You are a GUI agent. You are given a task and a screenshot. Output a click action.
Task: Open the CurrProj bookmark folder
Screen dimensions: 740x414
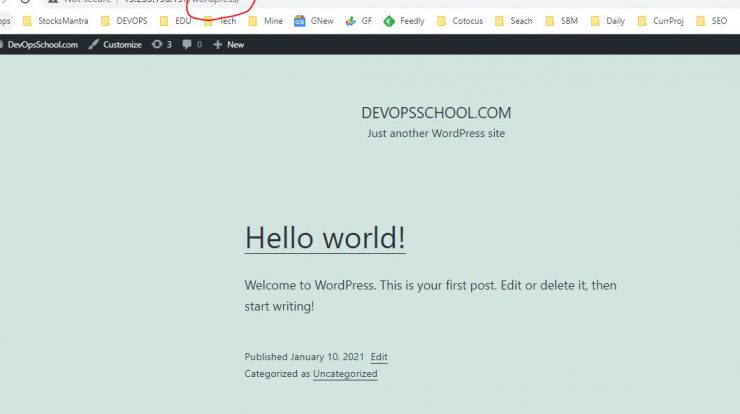click(661, 21)
